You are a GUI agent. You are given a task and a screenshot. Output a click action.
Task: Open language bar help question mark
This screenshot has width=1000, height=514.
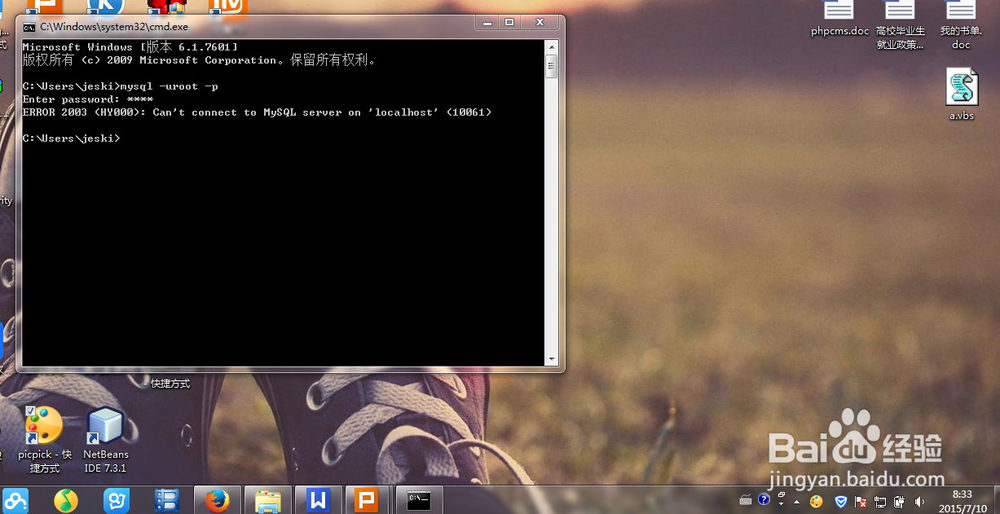(x=763, y=499)
